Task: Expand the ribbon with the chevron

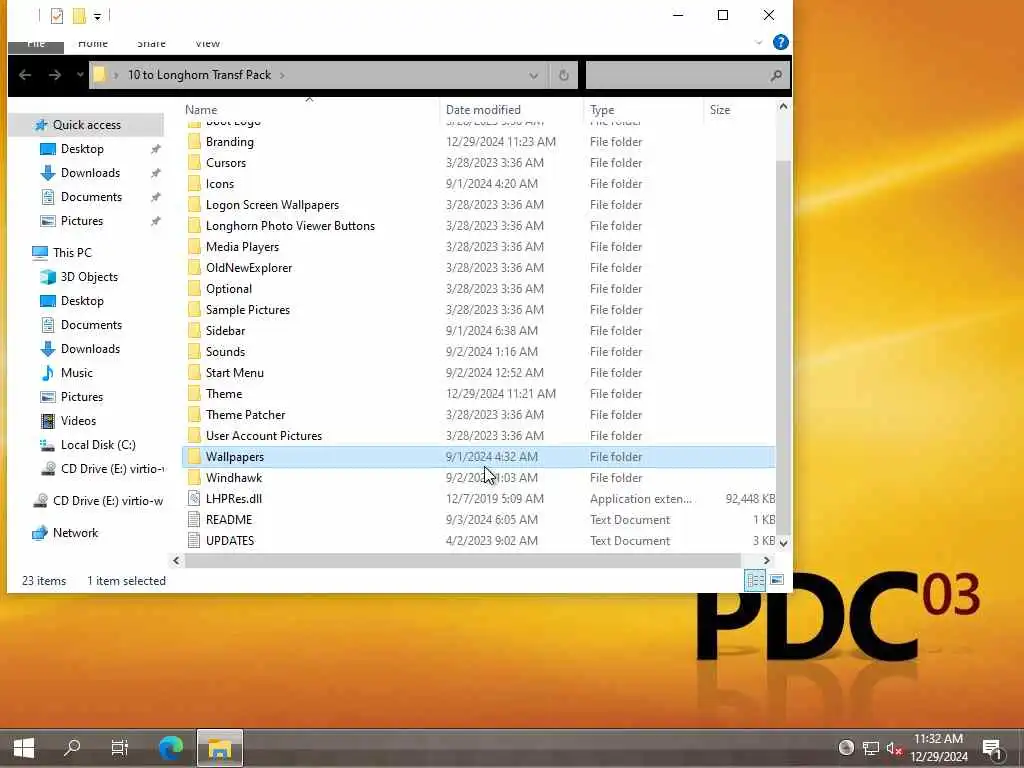Action: (759, 42)
